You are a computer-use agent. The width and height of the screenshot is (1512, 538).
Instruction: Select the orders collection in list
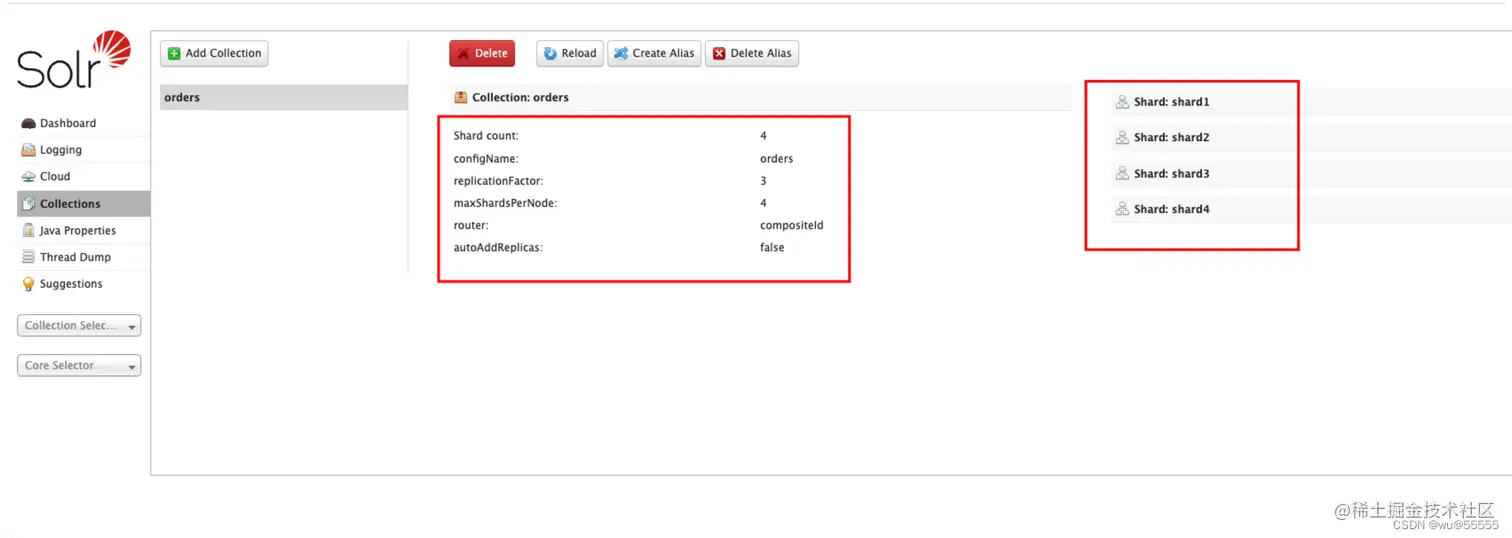pos(284,98)
